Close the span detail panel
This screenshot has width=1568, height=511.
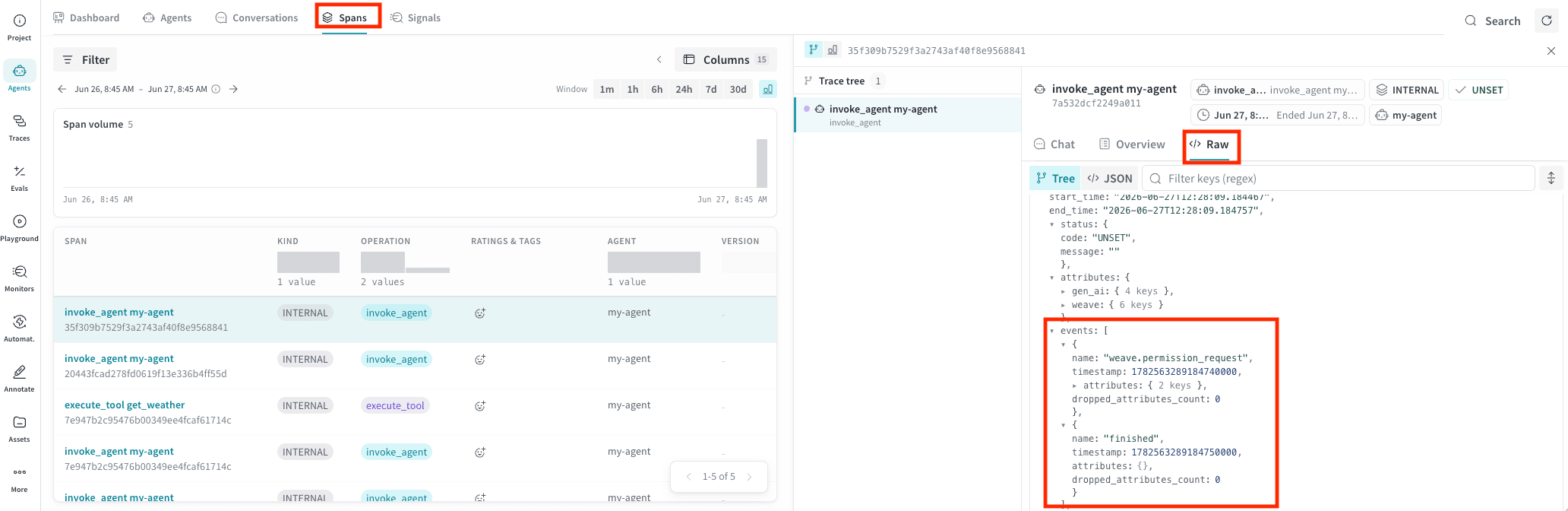pos(1551,50)
